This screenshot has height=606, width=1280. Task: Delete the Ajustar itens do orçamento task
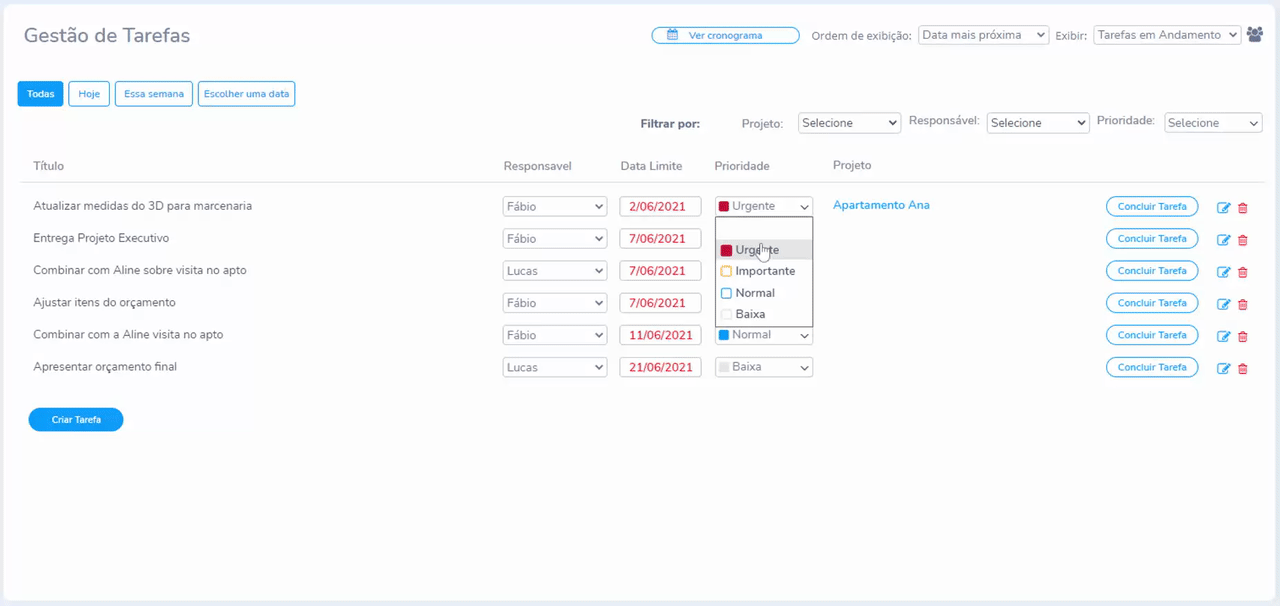point(1243,304)
